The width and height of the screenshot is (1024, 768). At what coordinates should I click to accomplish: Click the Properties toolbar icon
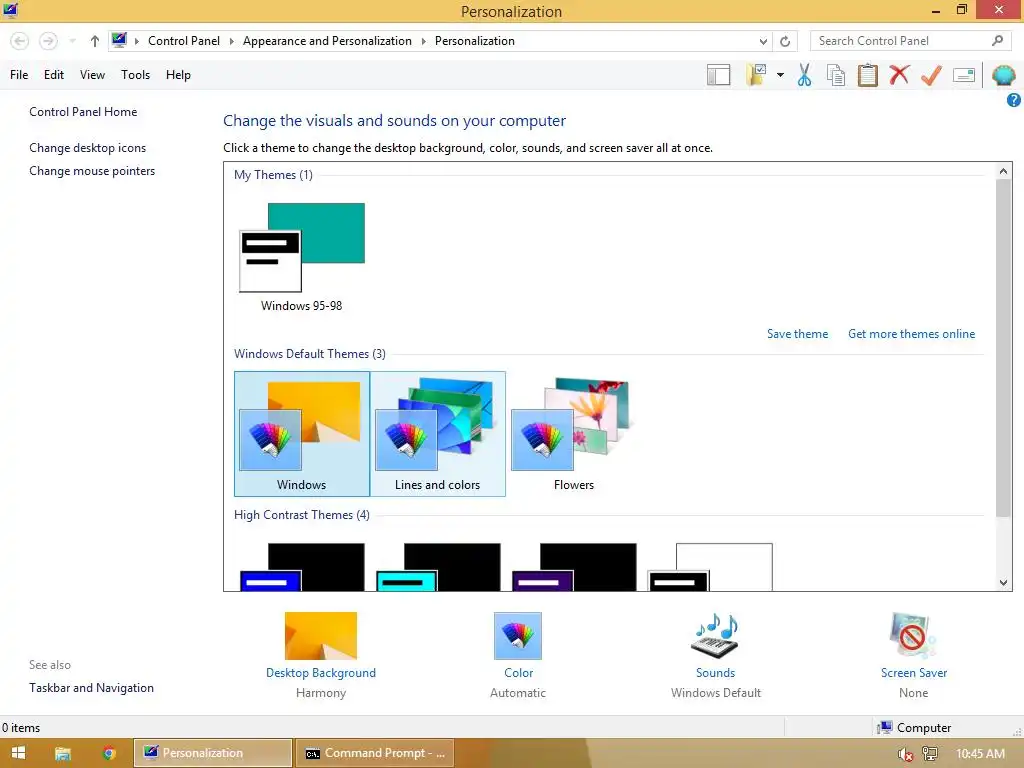[x=964, y=75]
